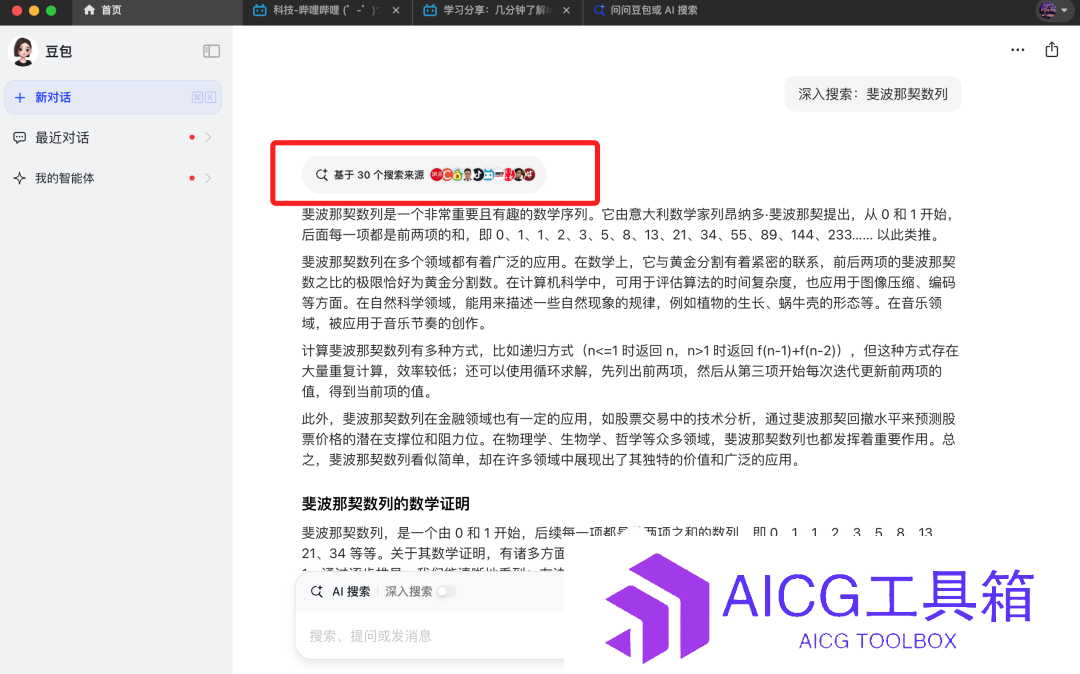Open the 基于 30 个搜索来源 sources

click(x=424, y=175)
